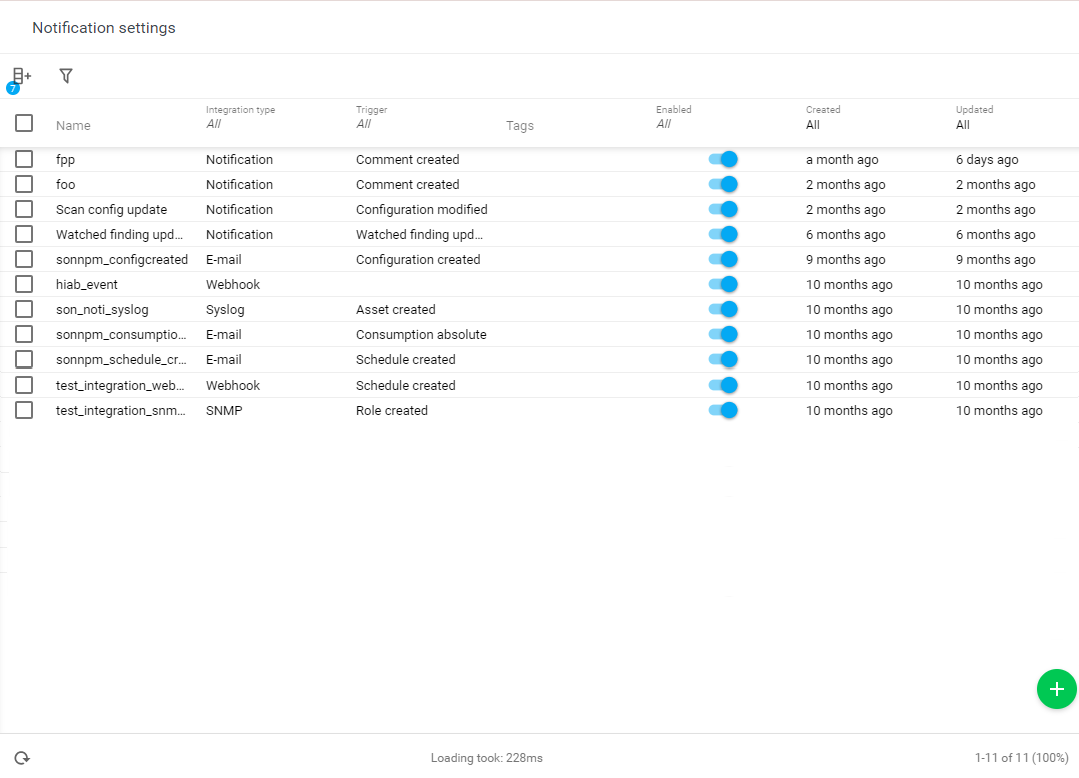1079x778 pixels.
Task: Toggle the hiab_event enabled switch
Action: tap(723, 283)
